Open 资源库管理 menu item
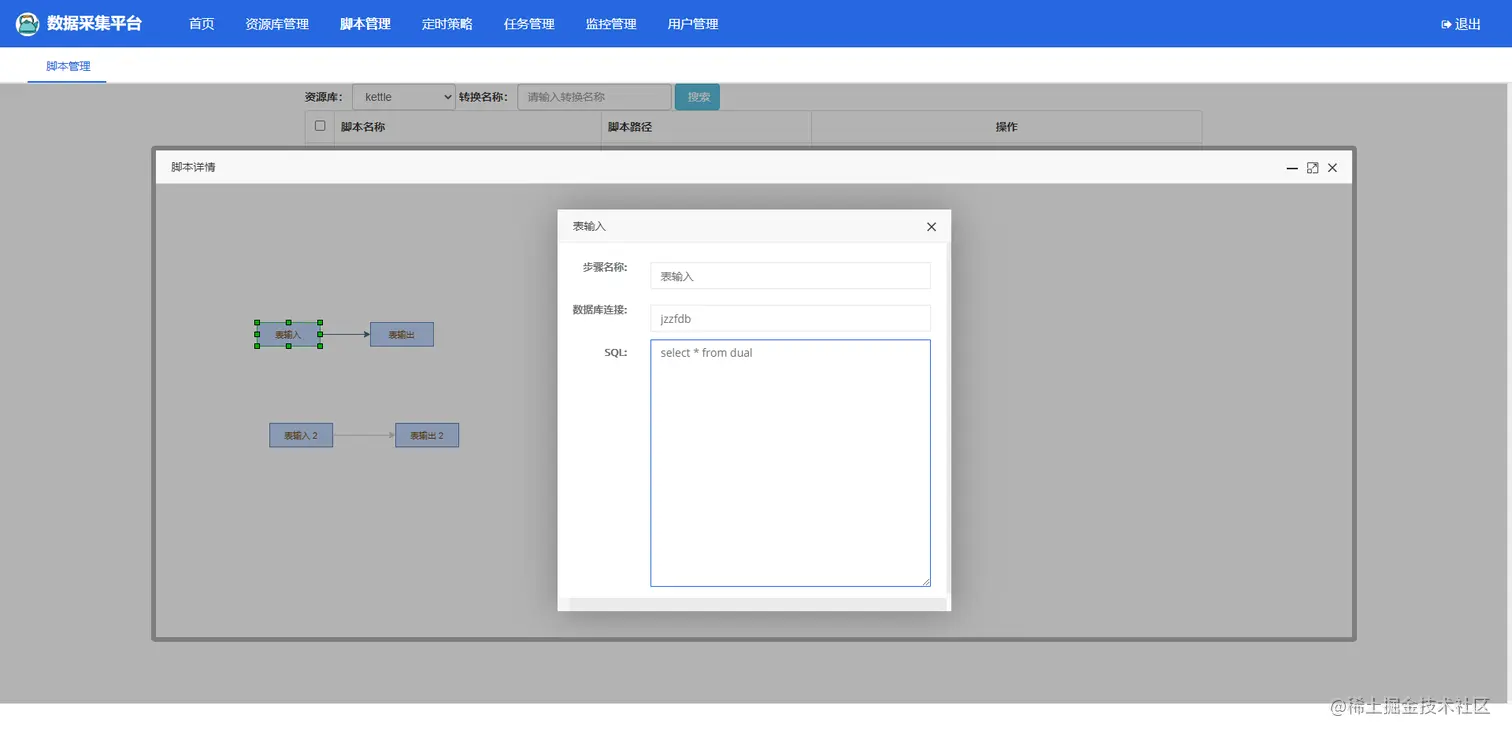The image size is (1512, 738). (x=277, y=24)
